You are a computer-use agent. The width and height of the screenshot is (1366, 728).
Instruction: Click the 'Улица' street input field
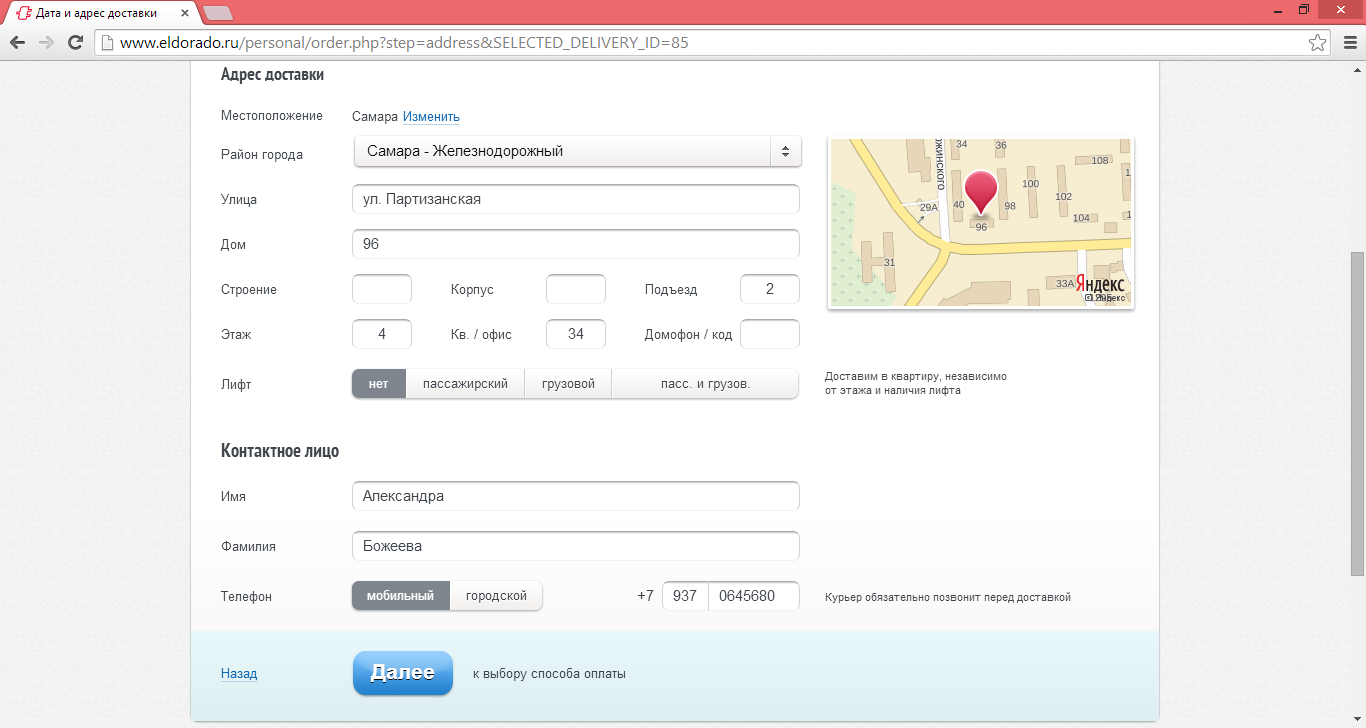coord(576,199)
